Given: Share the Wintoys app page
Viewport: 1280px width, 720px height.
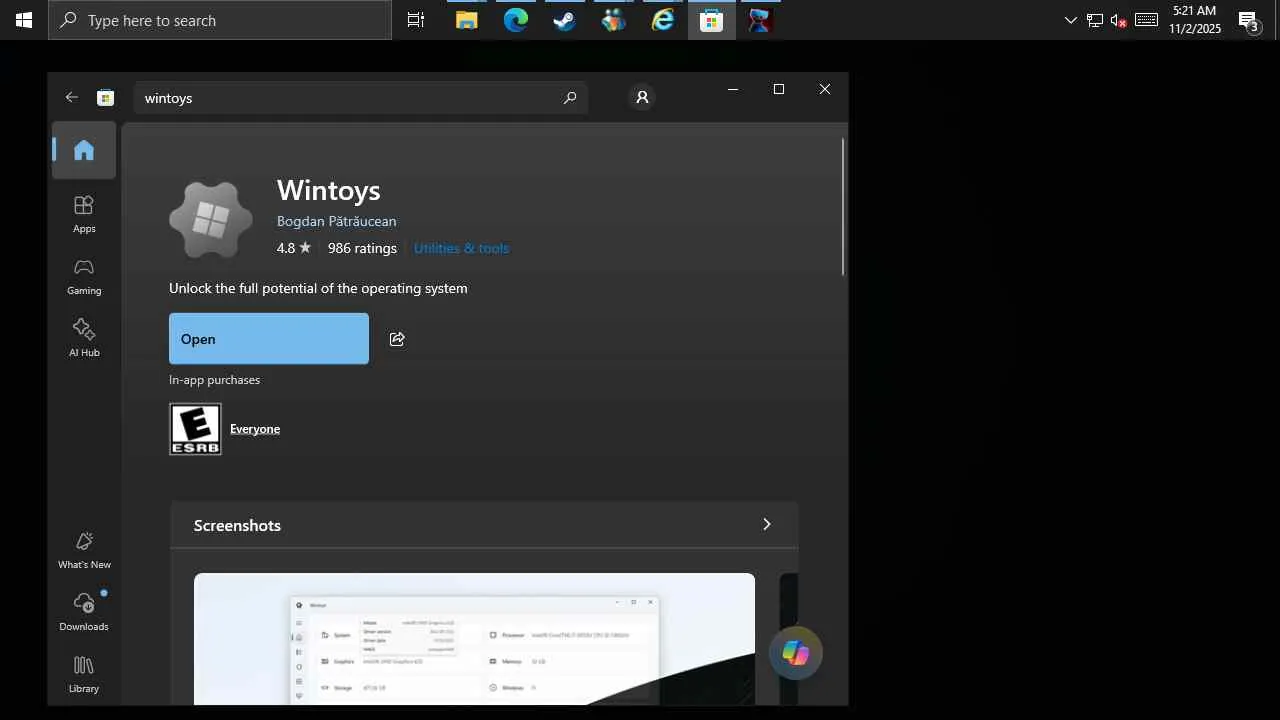Looking at the screenshot, I should [397, 339].
